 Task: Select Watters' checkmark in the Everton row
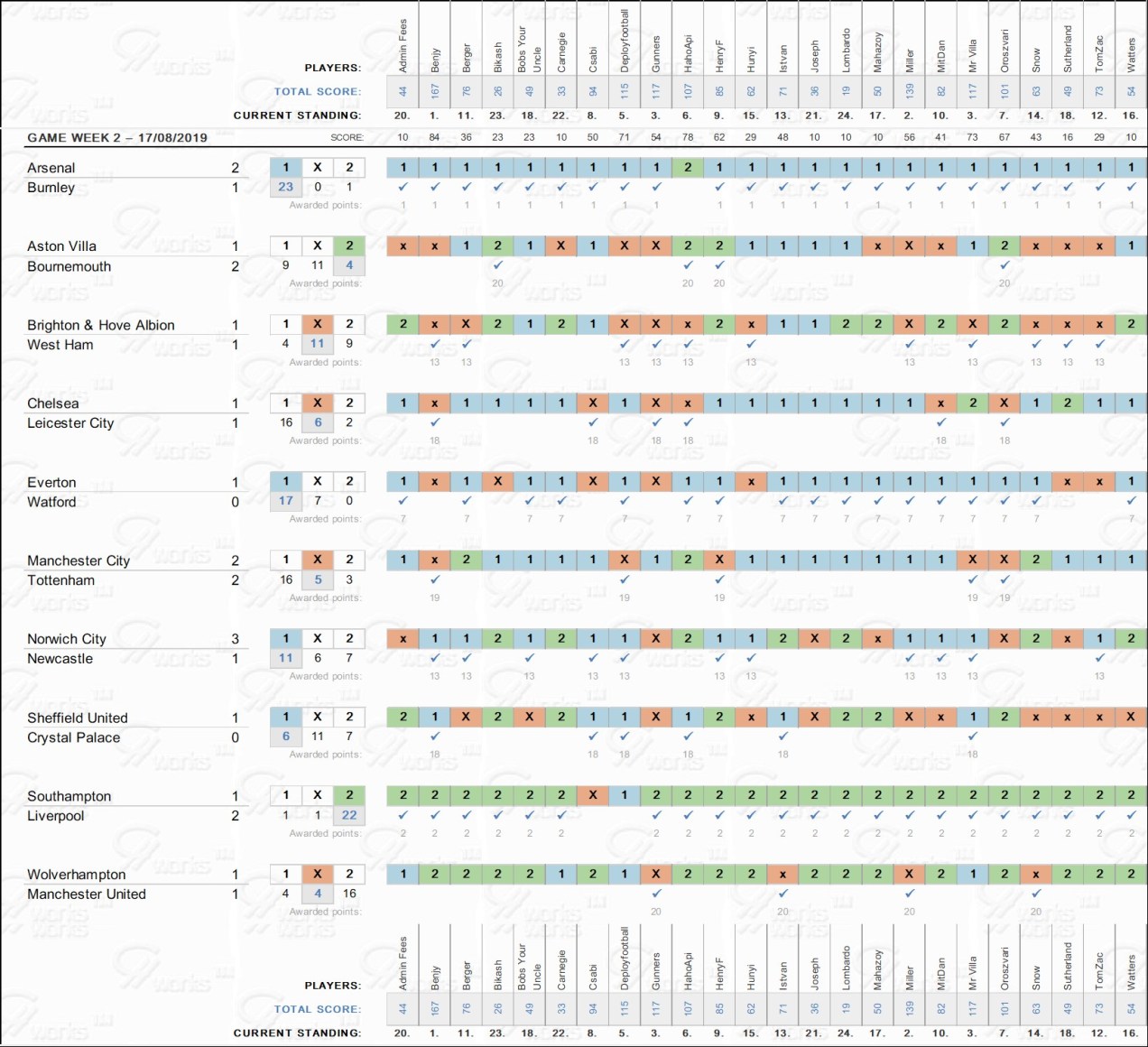1131,501
